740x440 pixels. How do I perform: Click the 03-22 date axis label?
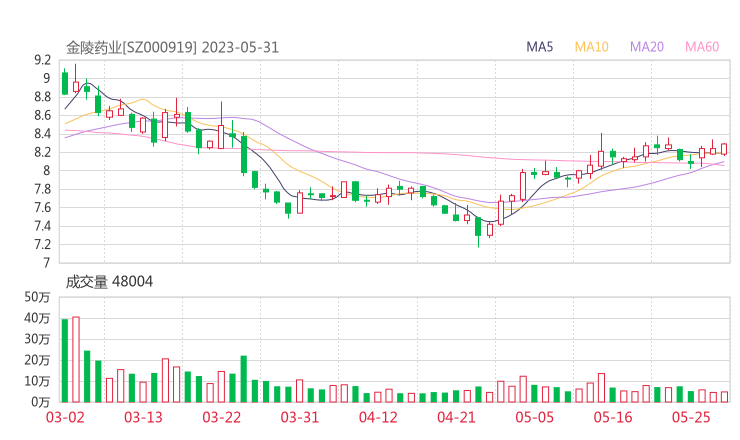tap(221, 417)
